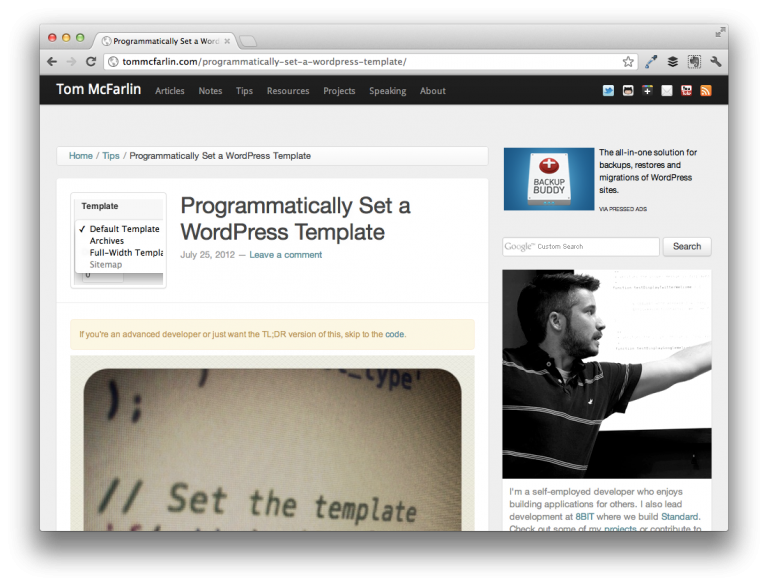
Task: Open the Tom McFarlin site title
Action: [98, 89]
